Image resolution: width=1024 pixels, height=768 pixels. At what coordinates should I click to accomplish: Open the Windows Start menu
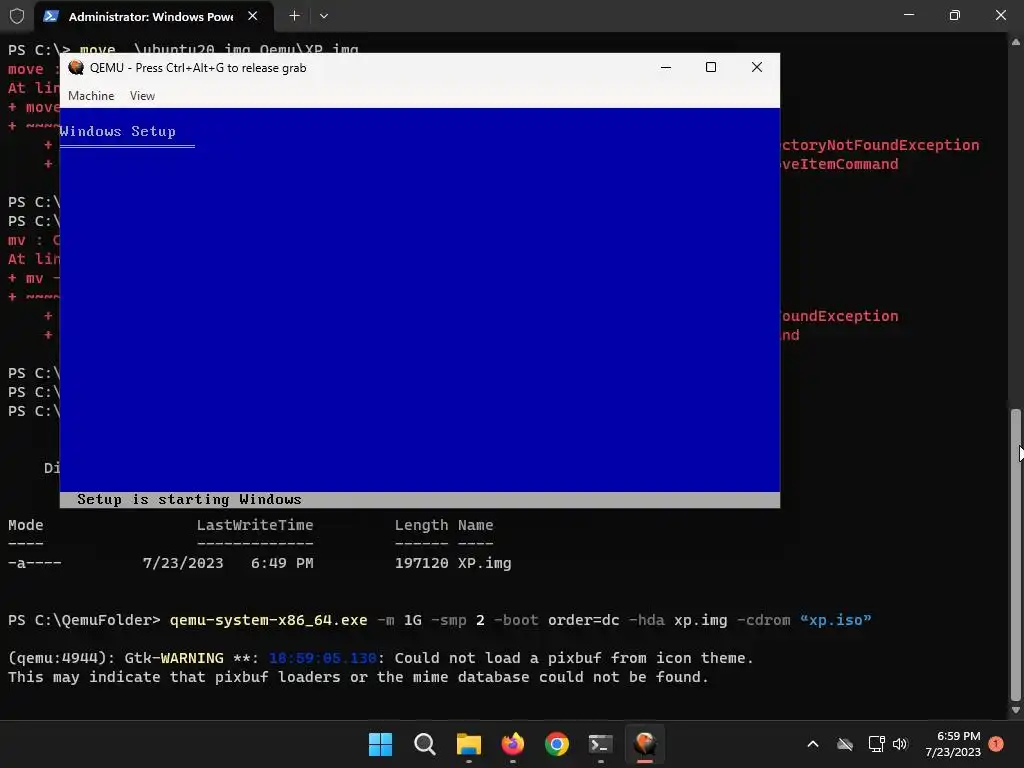point(381,744)
